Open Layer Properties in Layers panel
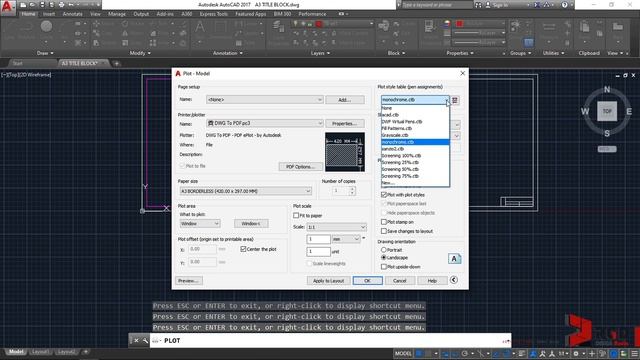Screen dimensions: 640x360 point(279,27)
